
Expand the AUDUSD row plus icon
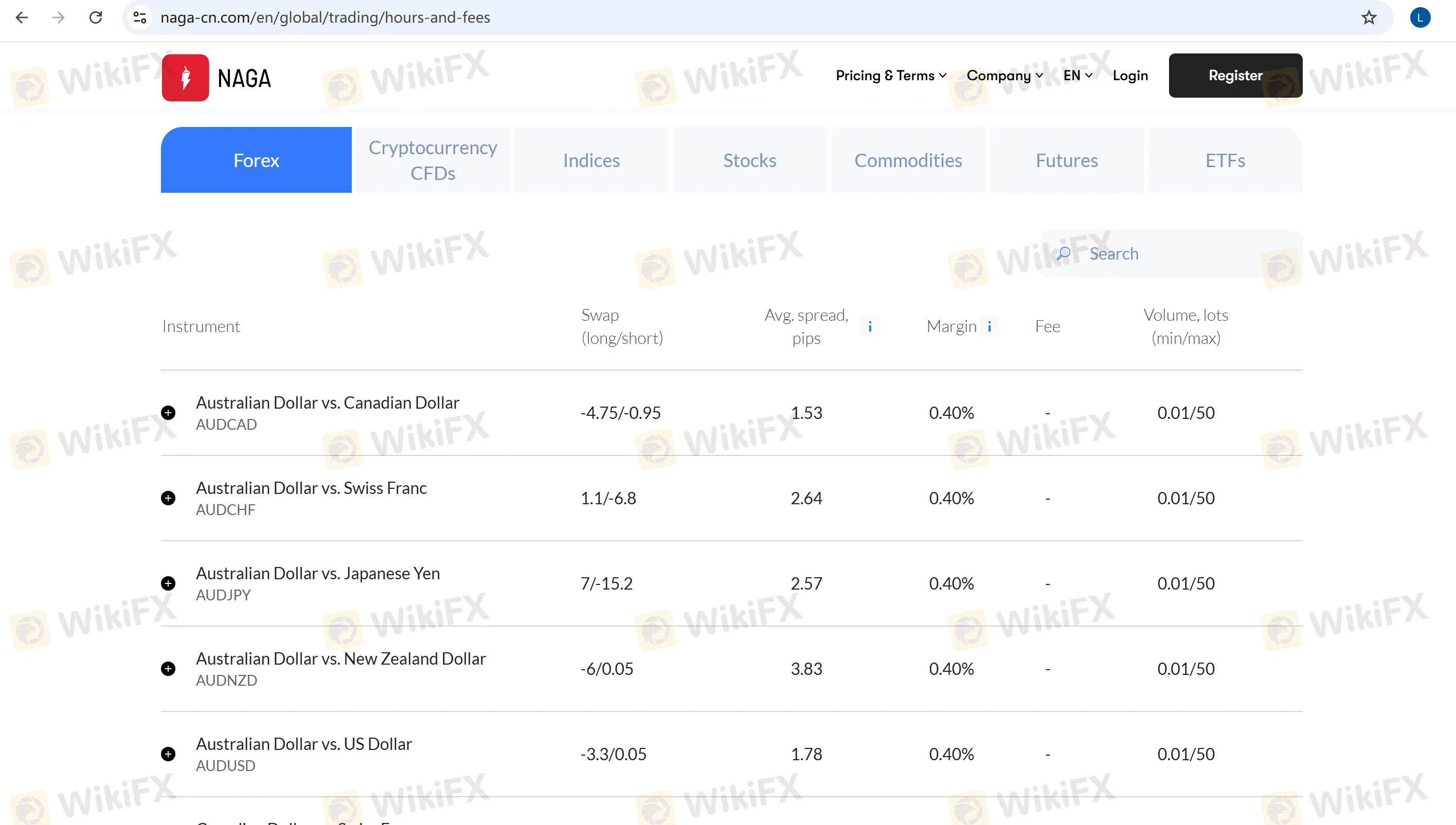pos(168,754)
